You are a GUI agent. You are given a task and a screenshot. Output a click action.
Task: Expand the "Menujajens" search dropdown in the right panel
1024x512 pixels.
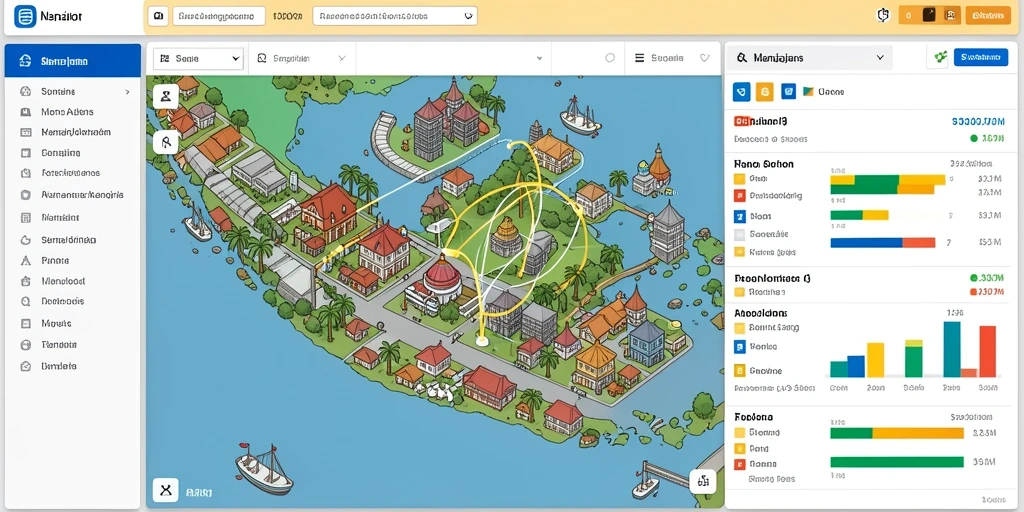pos(809,57)
